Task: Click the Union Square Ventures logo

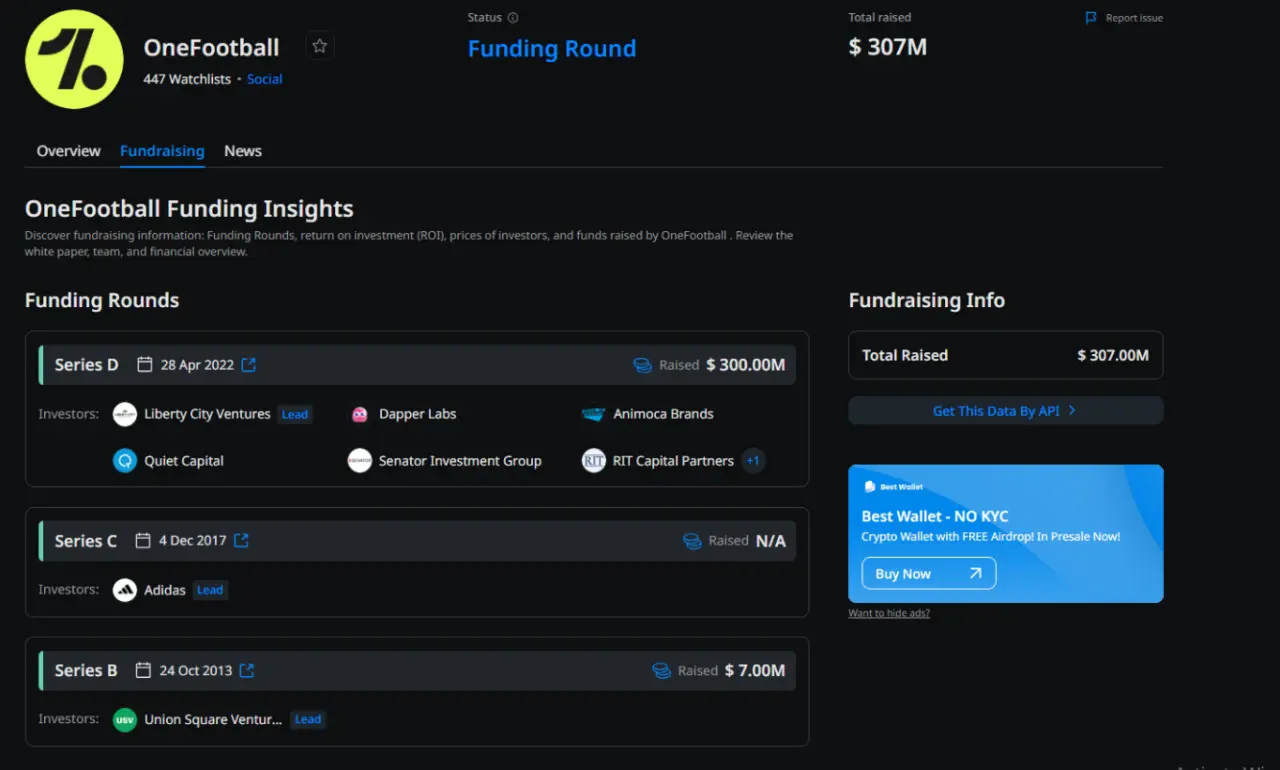Action: click(x=125, y=720)
